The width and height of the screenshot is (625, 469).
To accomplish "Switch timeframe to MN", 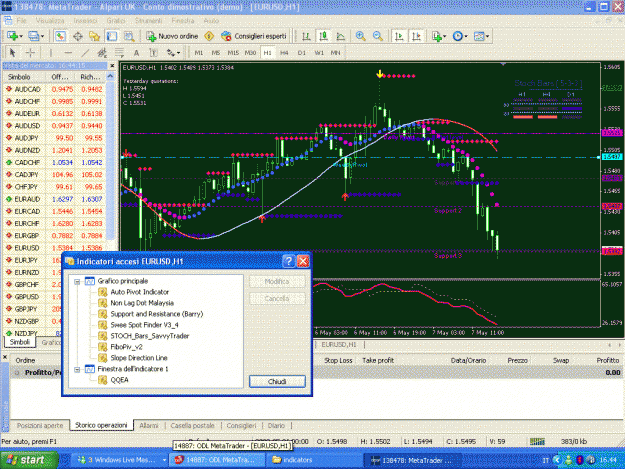I will coord(336,53).
